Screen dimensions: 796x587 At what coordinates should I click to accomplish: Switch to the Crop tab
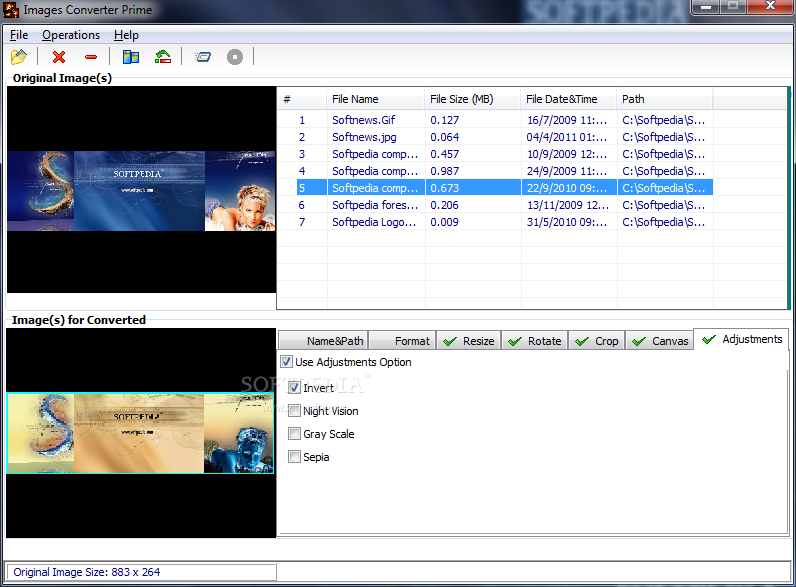(x=596, y=341)
